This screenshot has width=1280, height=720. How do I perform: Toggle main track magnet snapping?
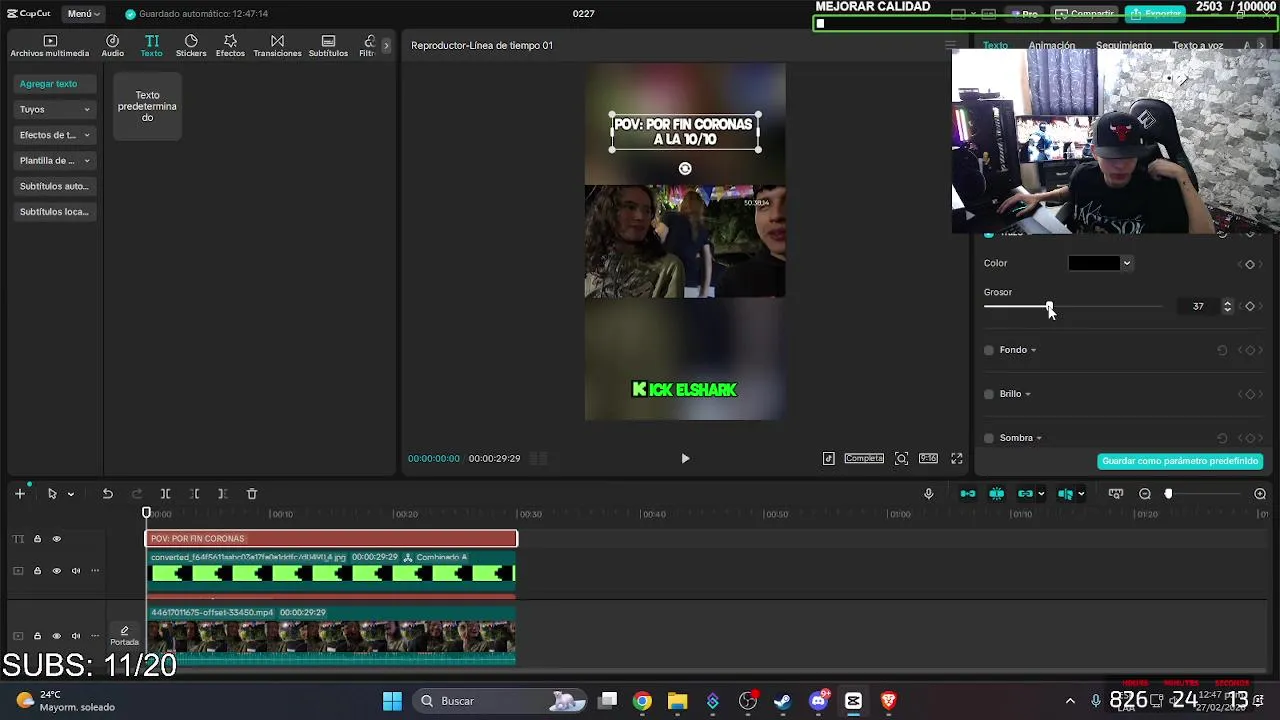tap(968, 494)
